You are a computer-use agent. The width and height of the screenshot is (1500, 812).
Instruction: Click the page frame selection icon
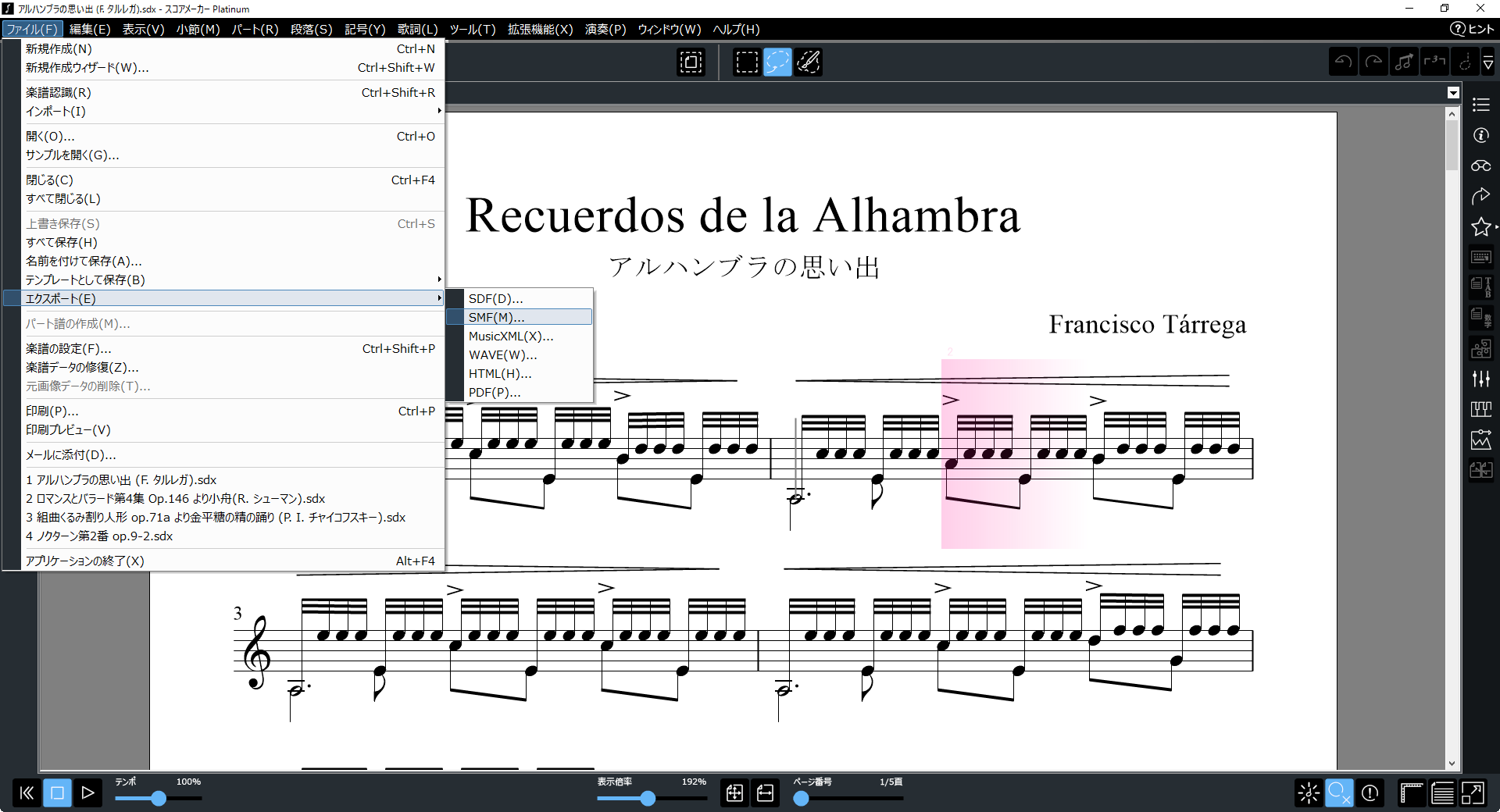coord(691,62)
